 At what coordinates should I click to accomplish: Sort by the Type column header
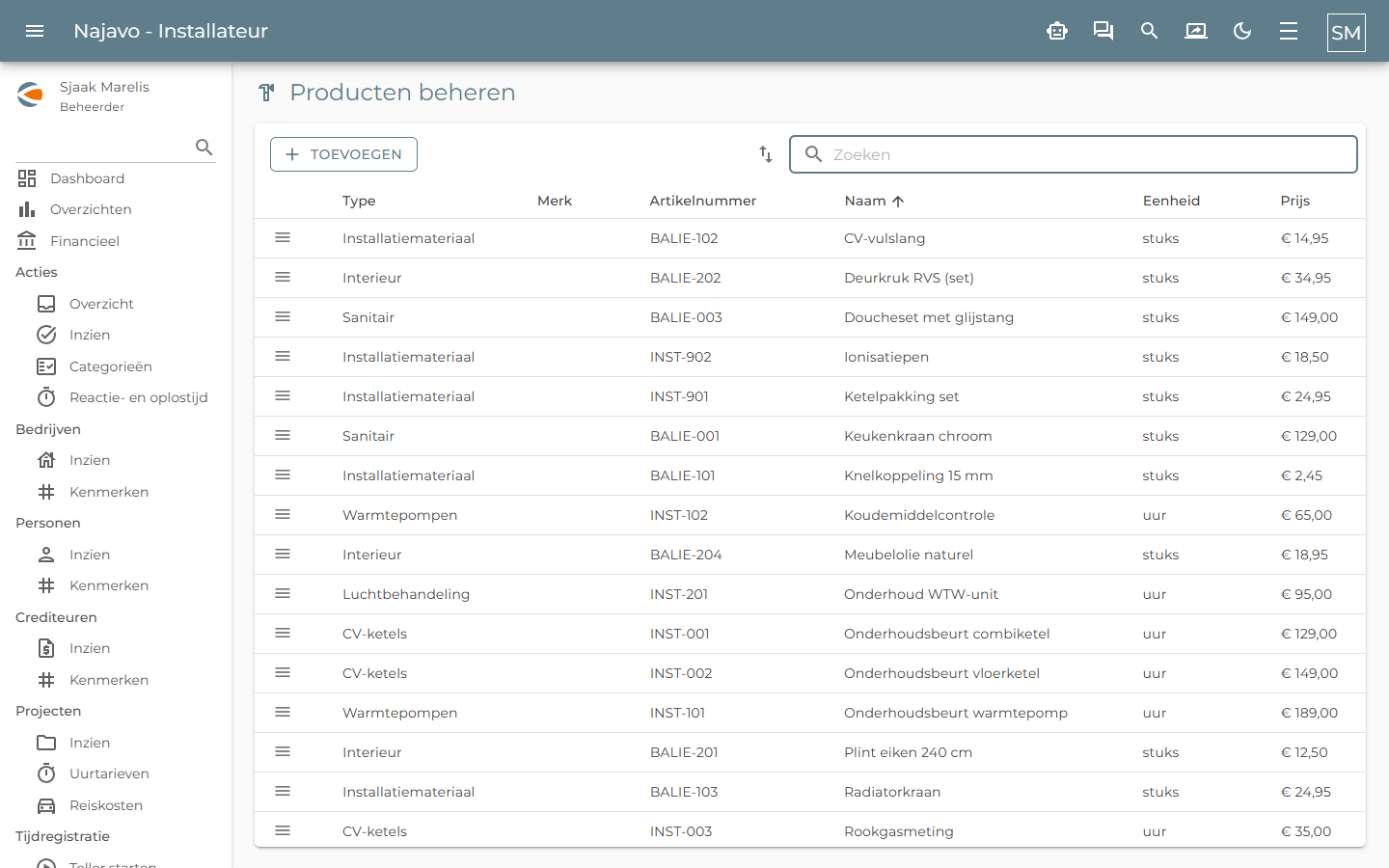359,201
